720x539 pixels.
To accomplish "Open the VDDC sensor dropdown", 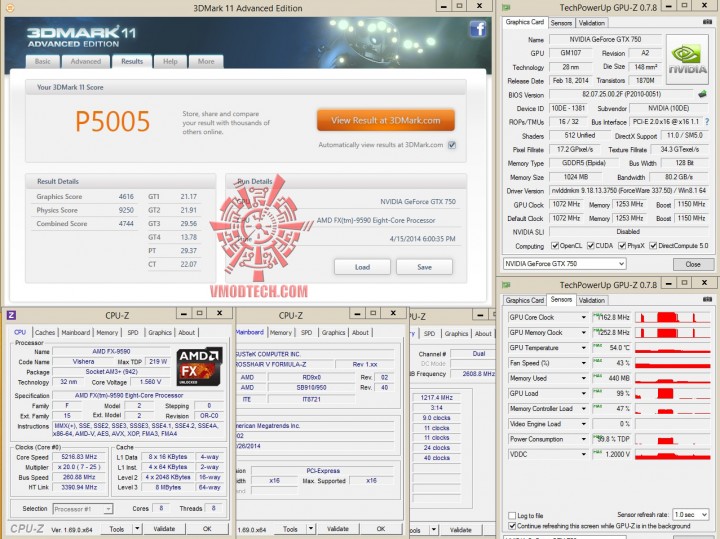I will click(584, 454).
